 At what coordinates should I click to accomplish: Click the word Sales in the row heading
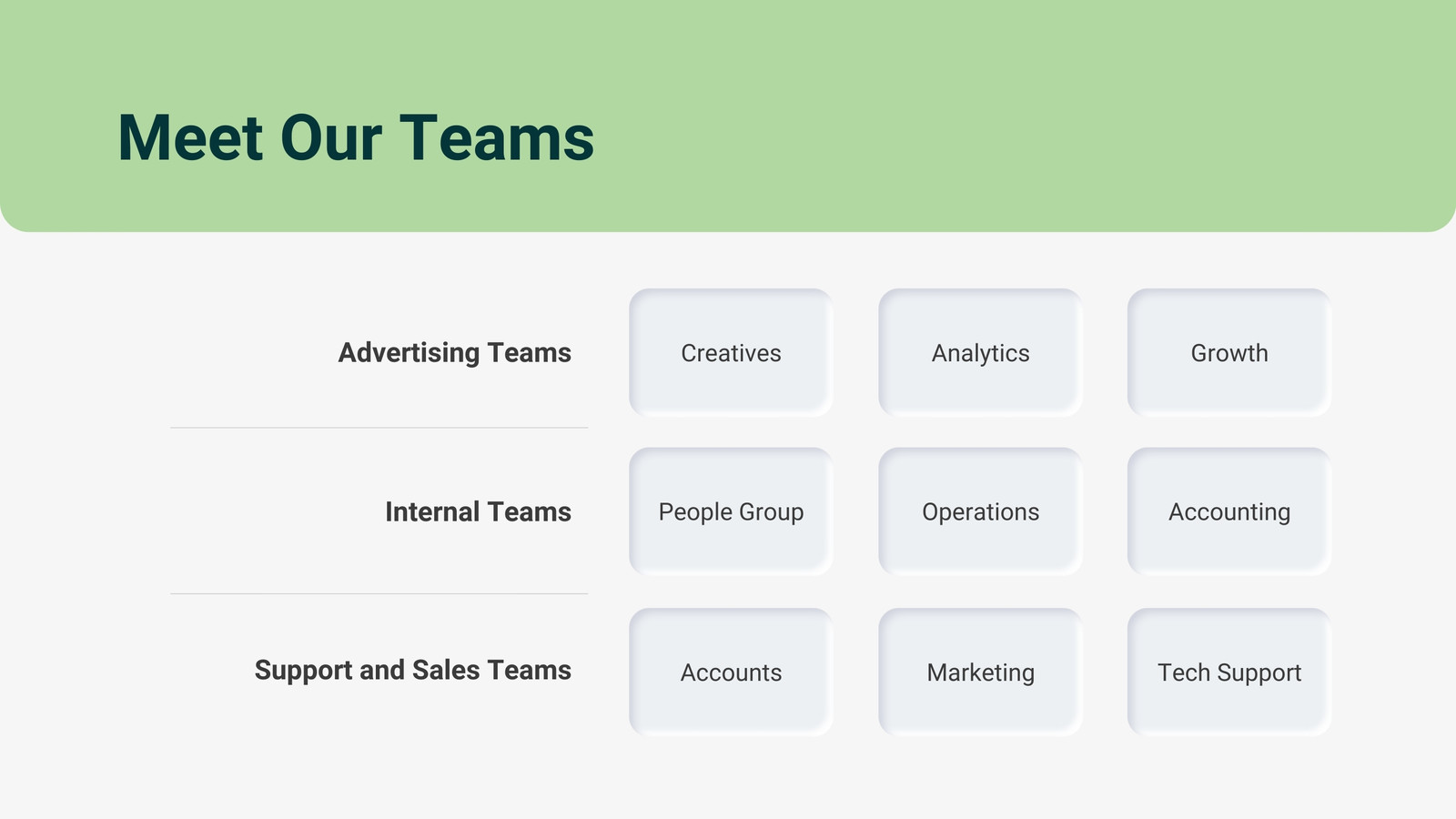[446, 670]
